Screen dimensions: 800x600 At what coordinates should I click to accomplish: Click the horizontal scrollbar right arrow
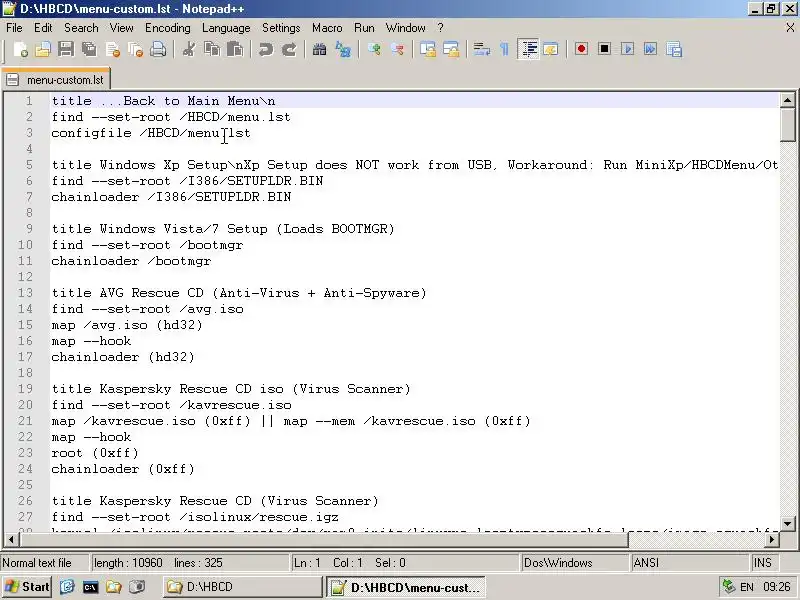[x=772, y=539]
